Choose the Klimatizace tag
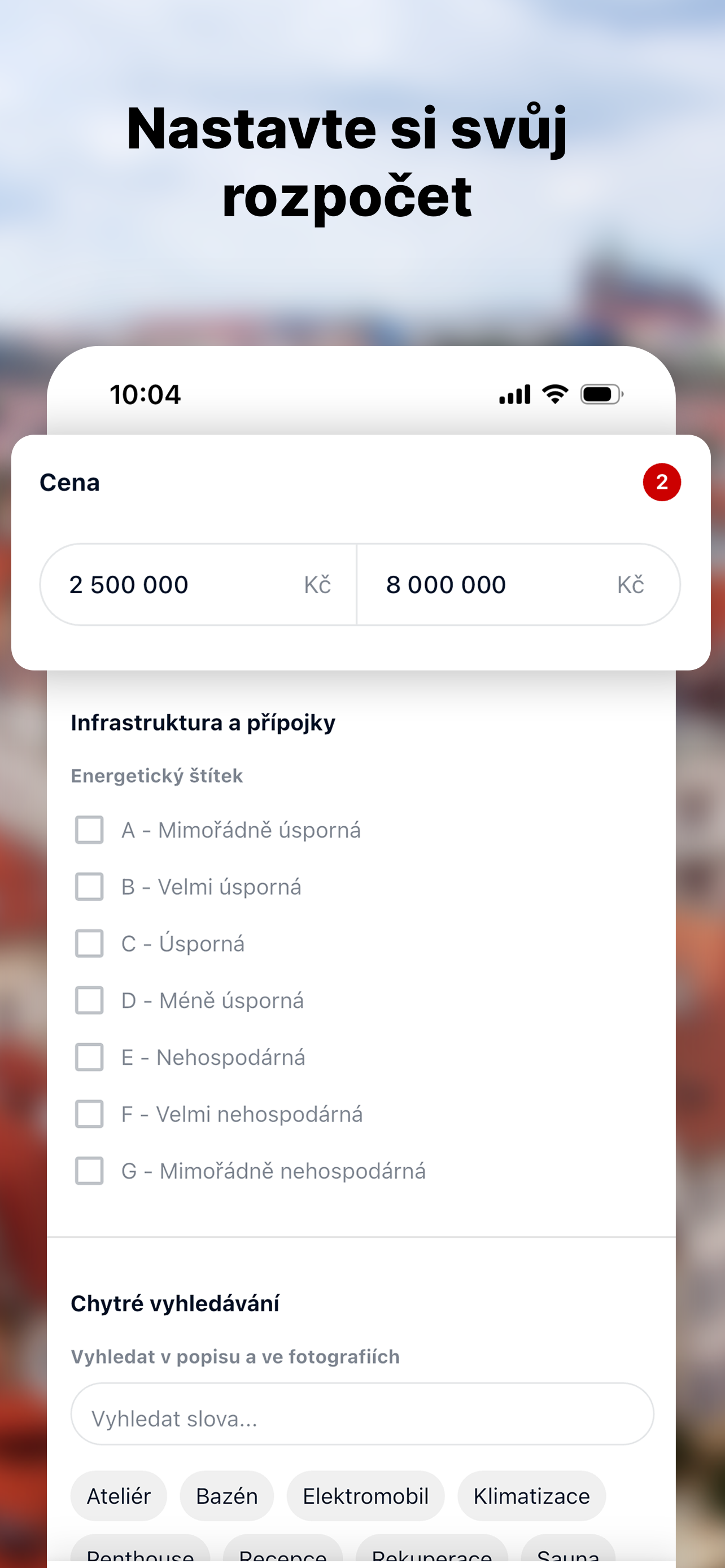 [x=531, y=1496]
